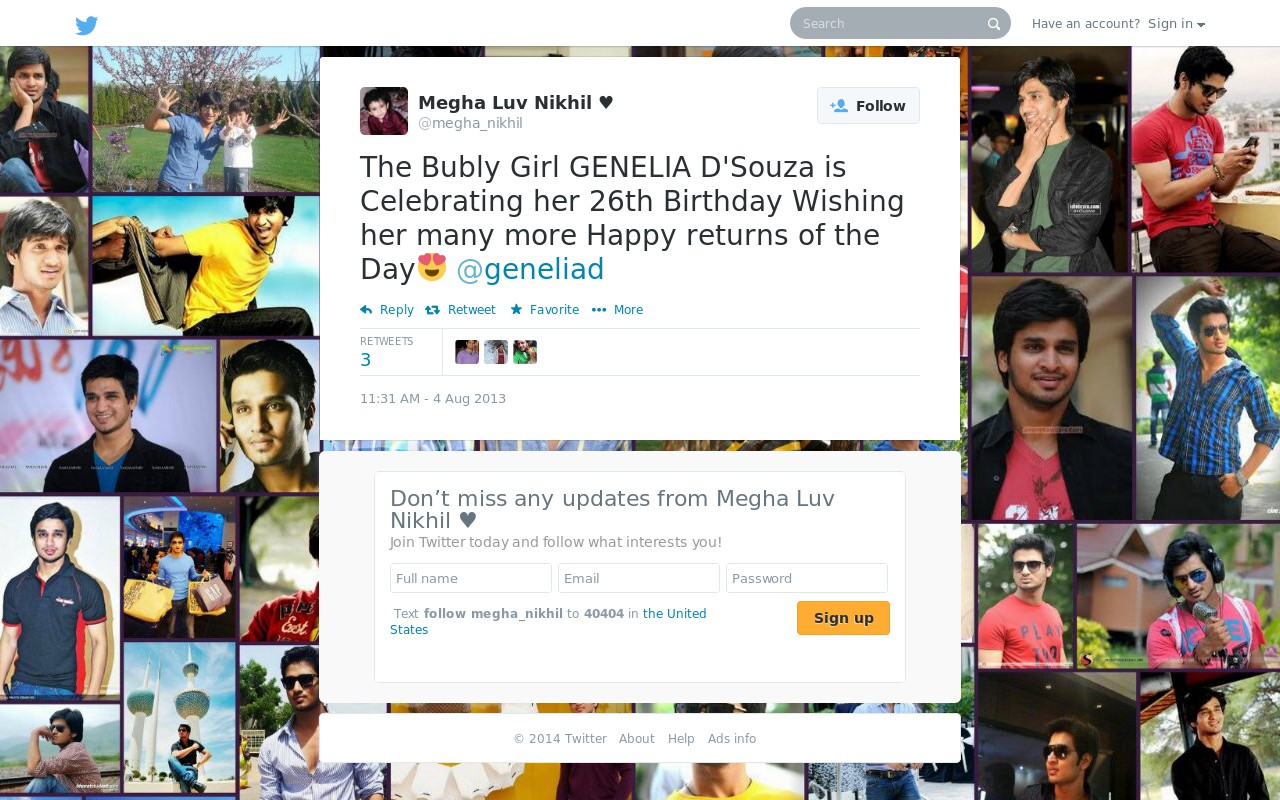
Task: Click the Sign up button
Action: 843,618
